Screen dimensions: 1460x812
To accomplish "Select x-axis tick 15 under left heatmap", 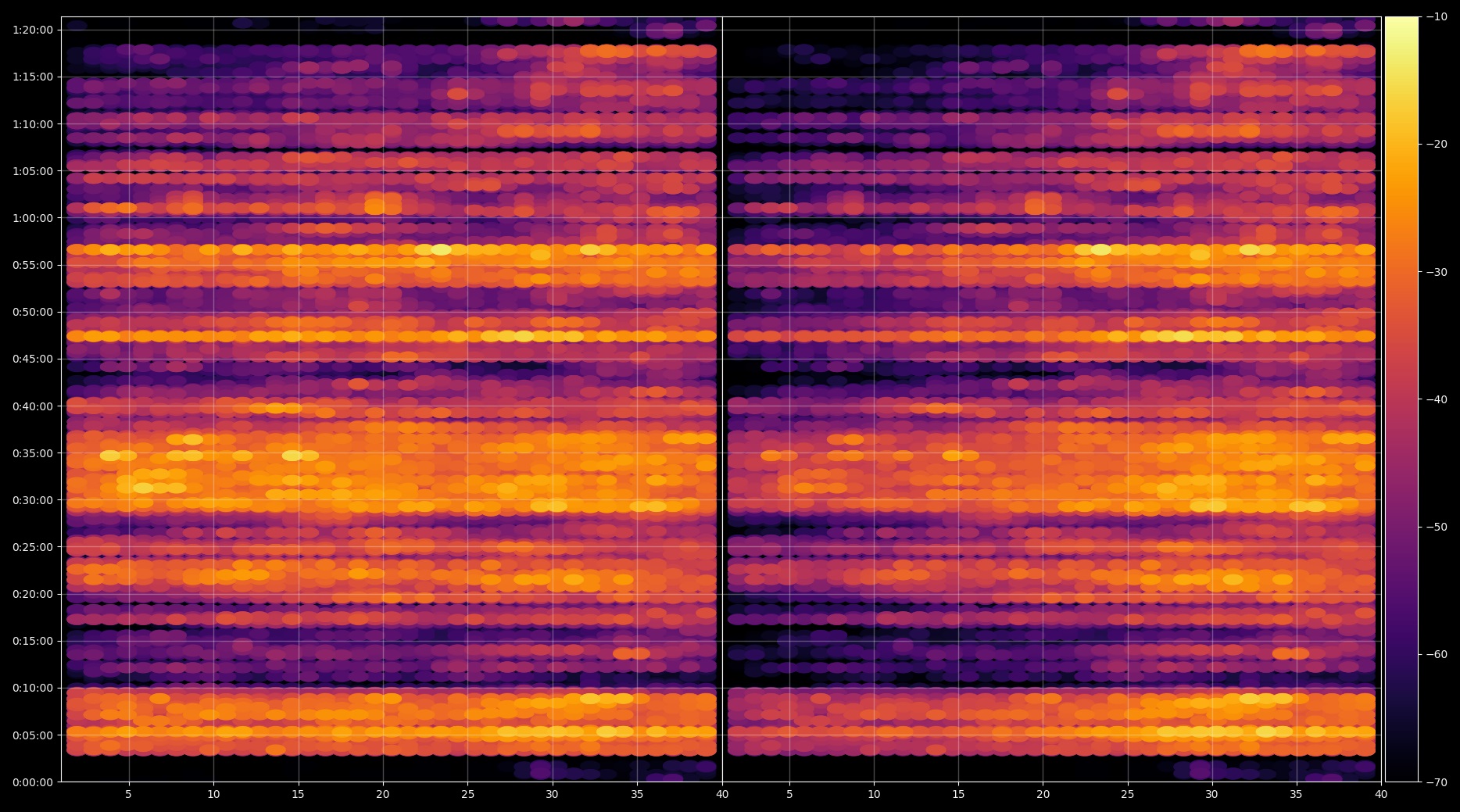I will click(298, 794).
